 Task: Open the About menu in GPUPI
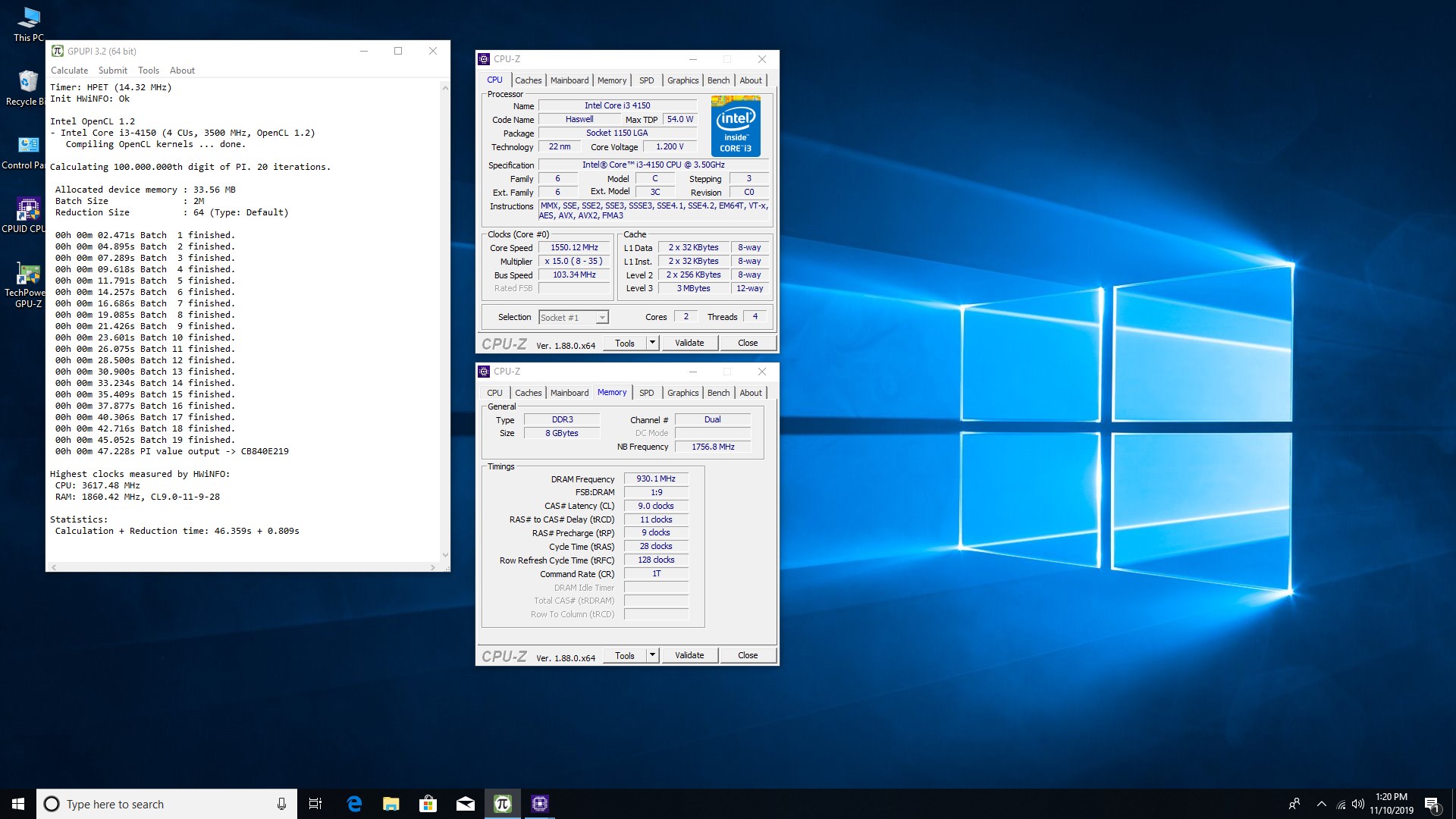pyautogui.click(x=182, y=71)
